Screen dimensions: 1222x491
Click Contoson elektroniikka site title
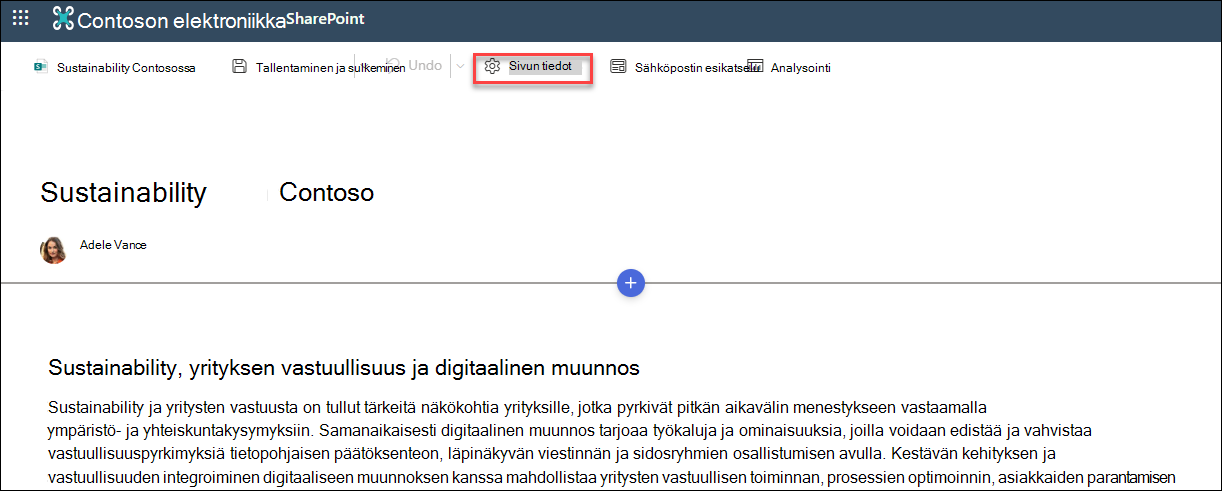181,19
